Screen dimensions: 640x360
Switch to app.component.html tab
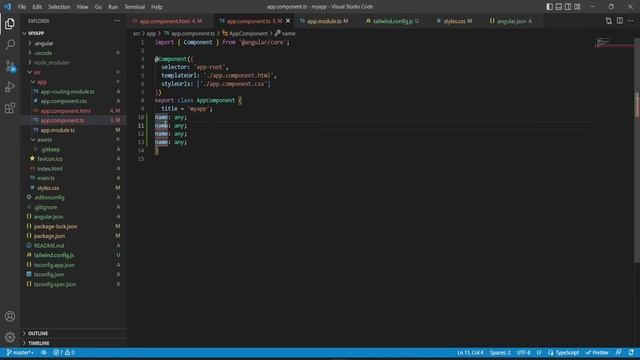[171, 21]
